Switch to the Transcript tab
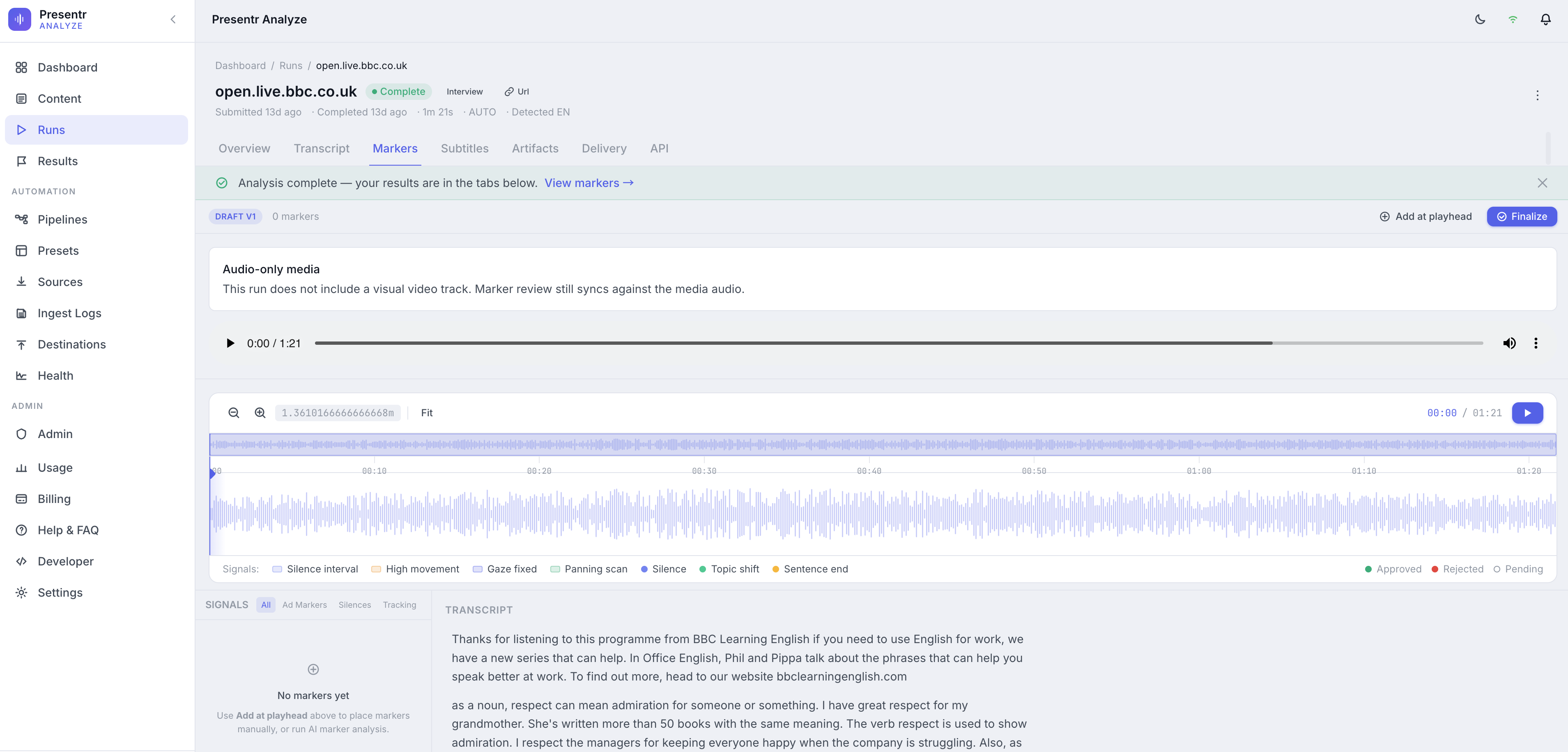Screen dimensions: 1568x752 pos(322,149)
